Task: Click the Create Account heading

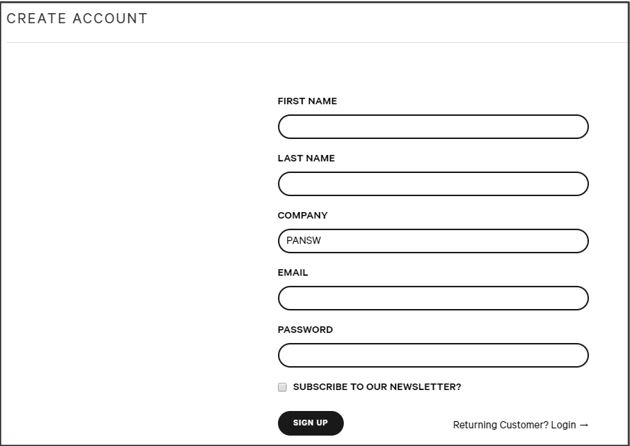Action: coord(77,19)
